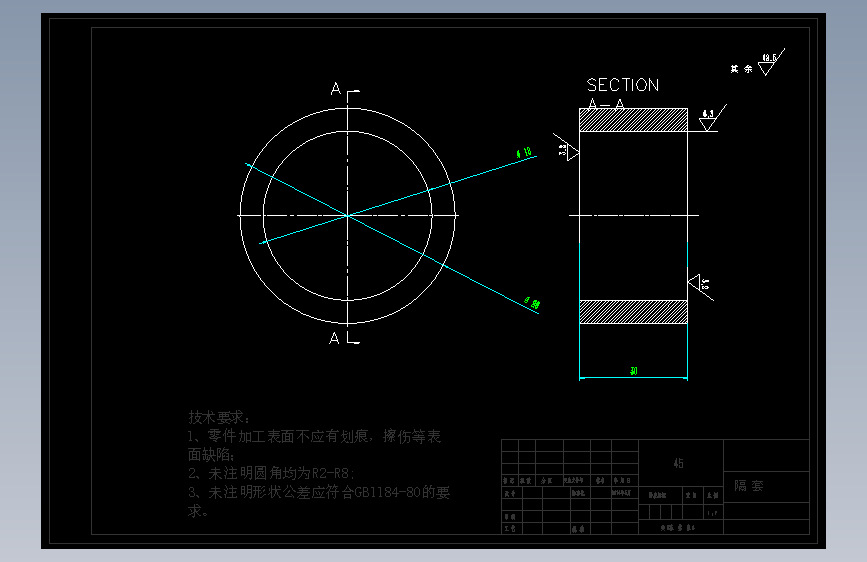Select roughness symbol on left face of section
The width and height of the screenshot is (867, 562).
[566, 147]
